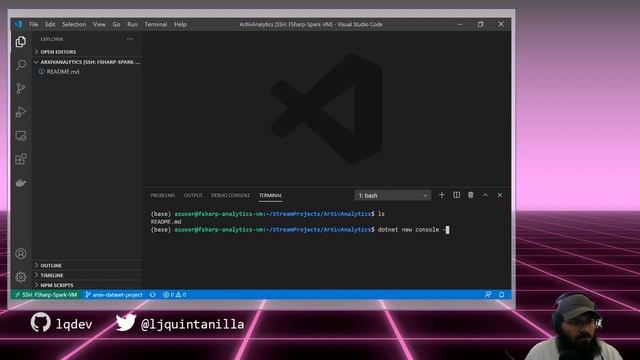
Task: Open the View menu
Action: click(x=99, y=24)
